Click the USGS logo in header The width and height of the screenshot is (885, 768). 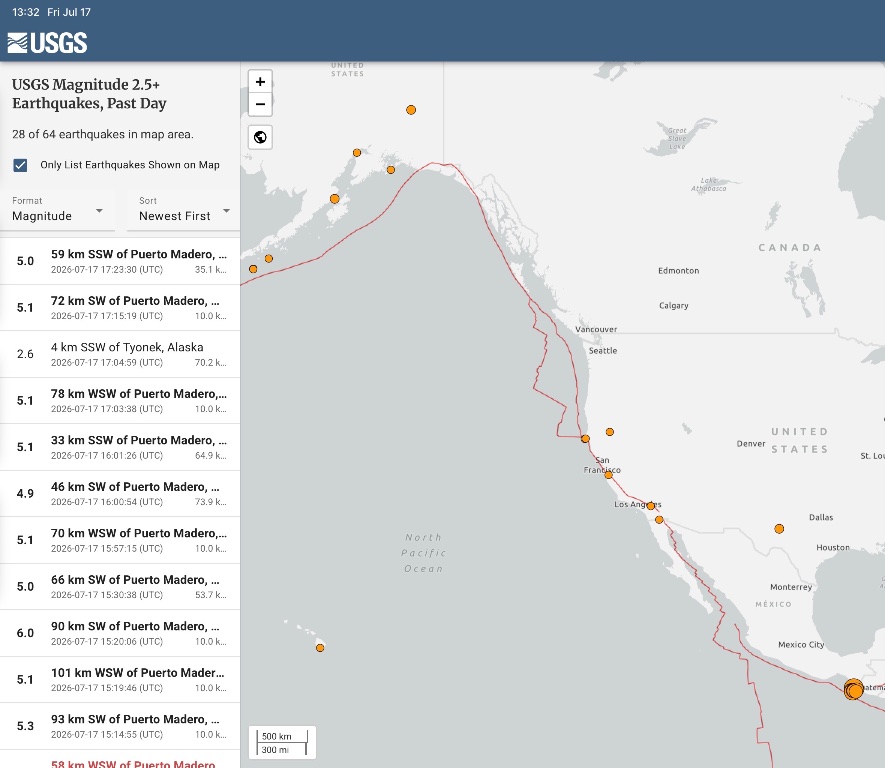(x=47, y=43)
